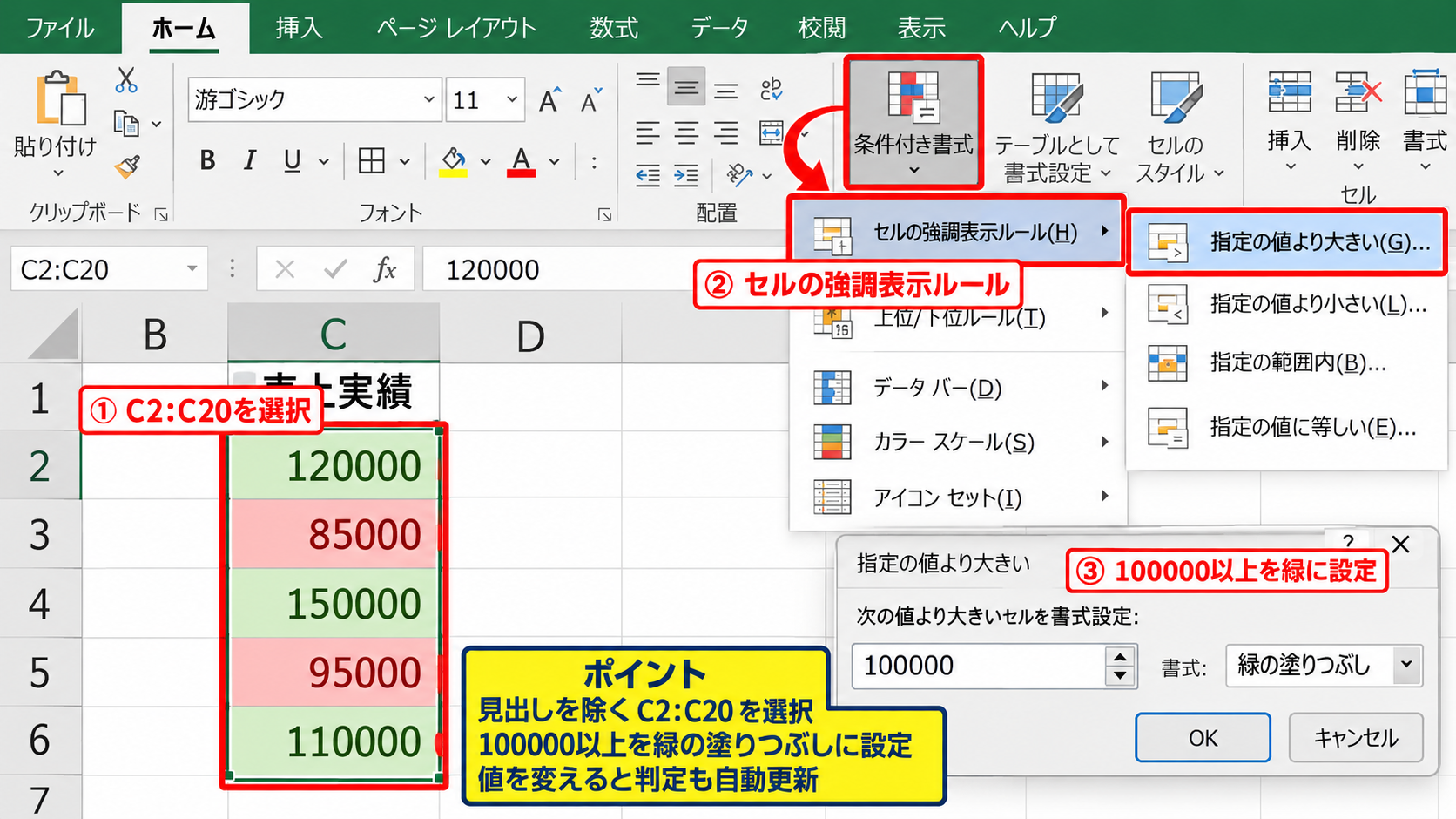Open the データ バー(D) submenu
Viewport: 1456px width, 819px height.
tap(958, 387)
